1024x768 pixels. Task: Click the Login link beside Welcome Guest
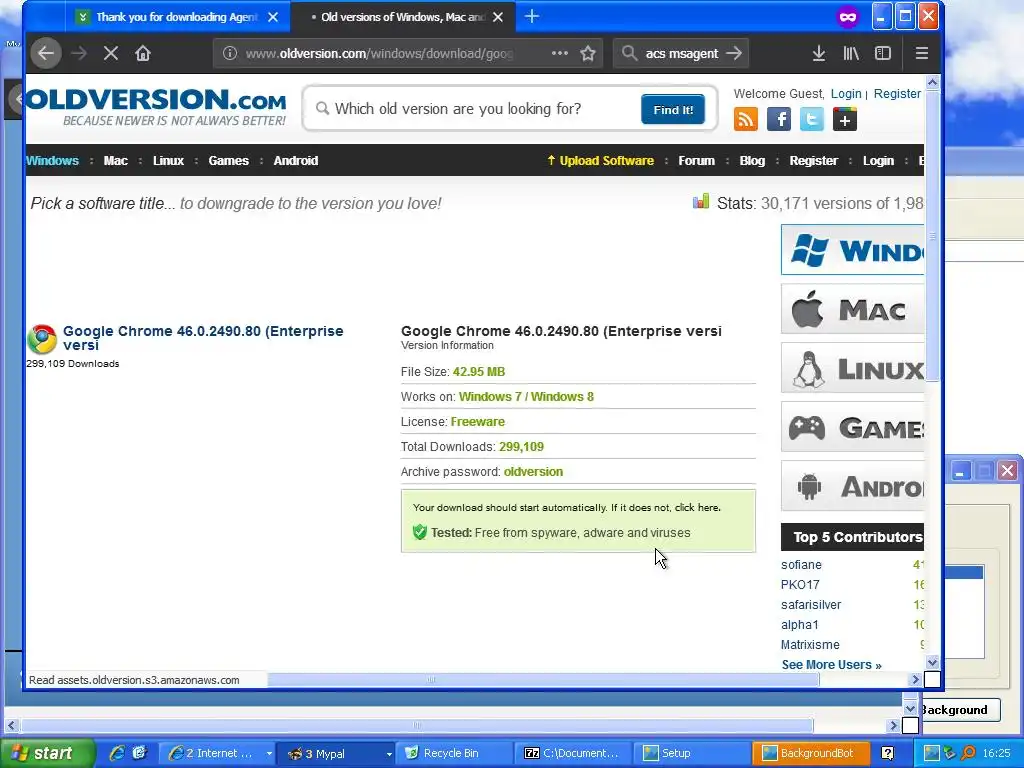pos(846,94)
